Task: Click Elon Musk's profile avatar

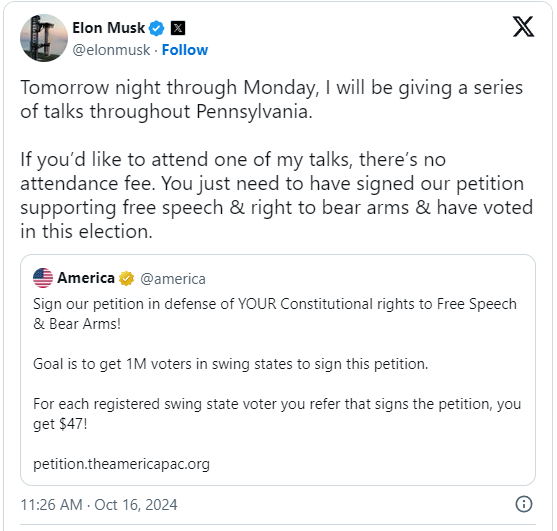Action: pyautogui.click(x=44, y=38)
